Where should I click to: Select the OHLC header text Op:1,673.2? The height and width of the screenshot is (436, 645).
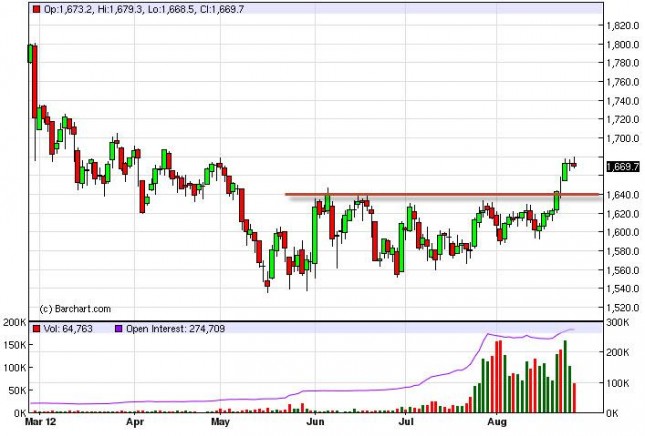68,9
